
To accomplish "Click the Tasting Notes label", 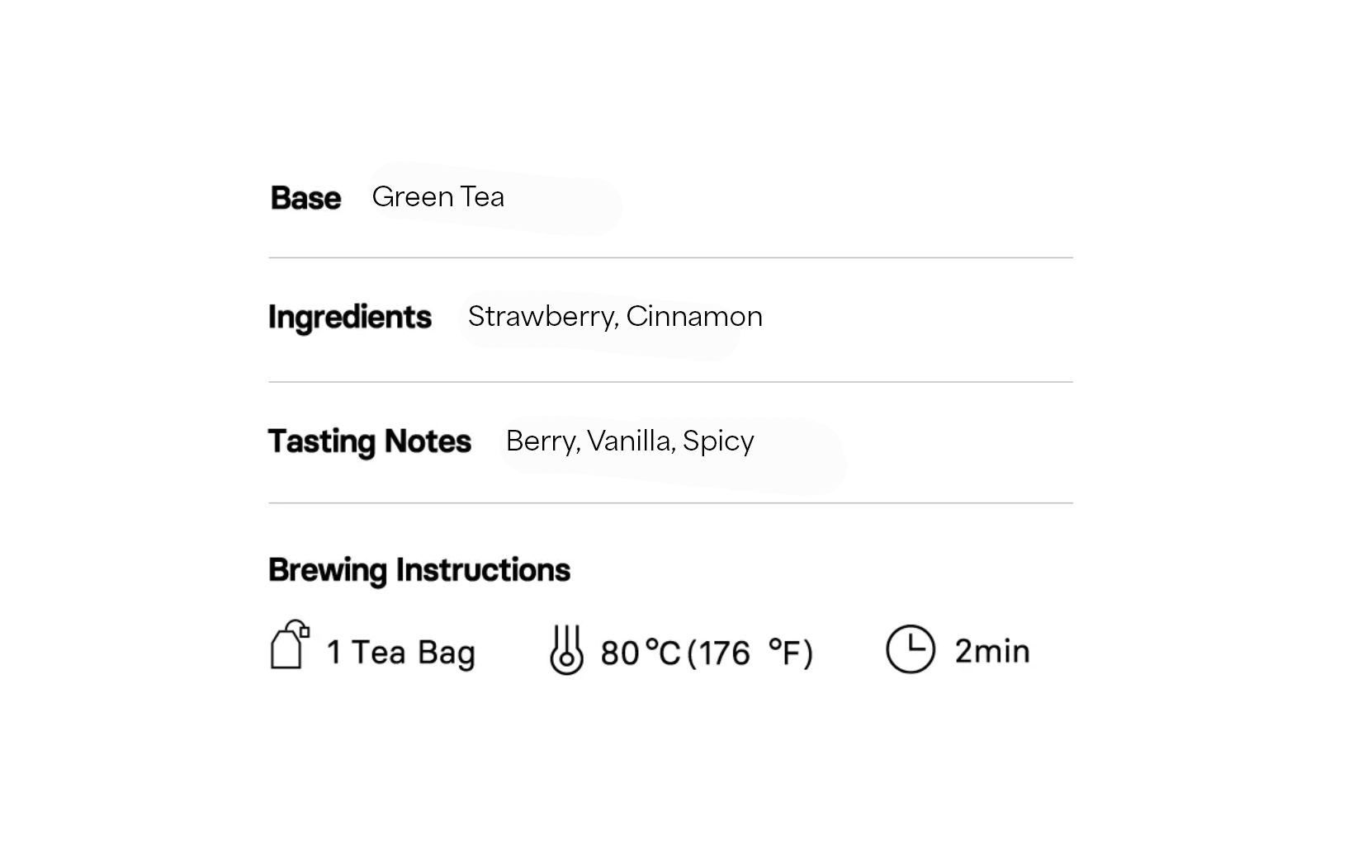I will [x=370, y=441].
